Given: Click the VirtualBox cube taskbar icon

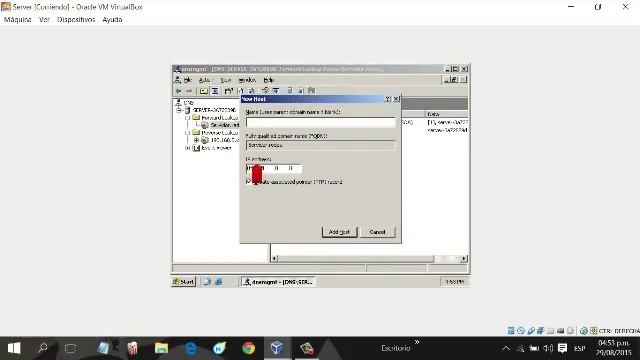Looking at the screenshot, I should [277, 348].
